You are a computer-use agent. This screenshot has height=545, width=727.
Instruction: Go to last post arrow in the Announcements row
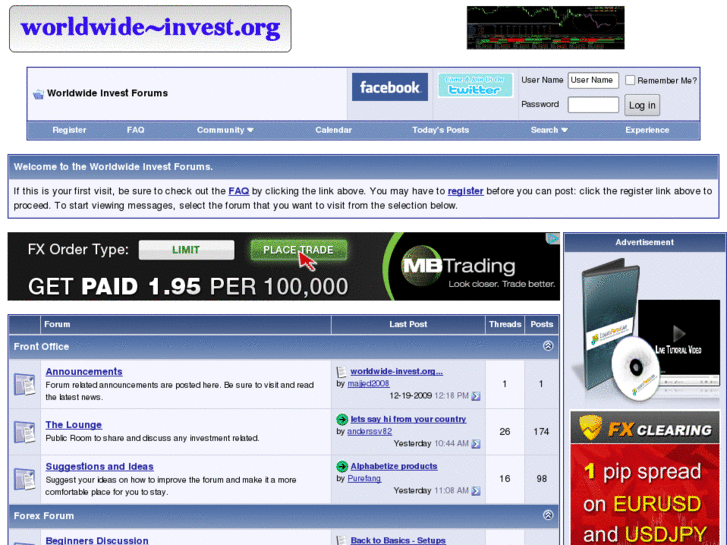tap(476, 396)
